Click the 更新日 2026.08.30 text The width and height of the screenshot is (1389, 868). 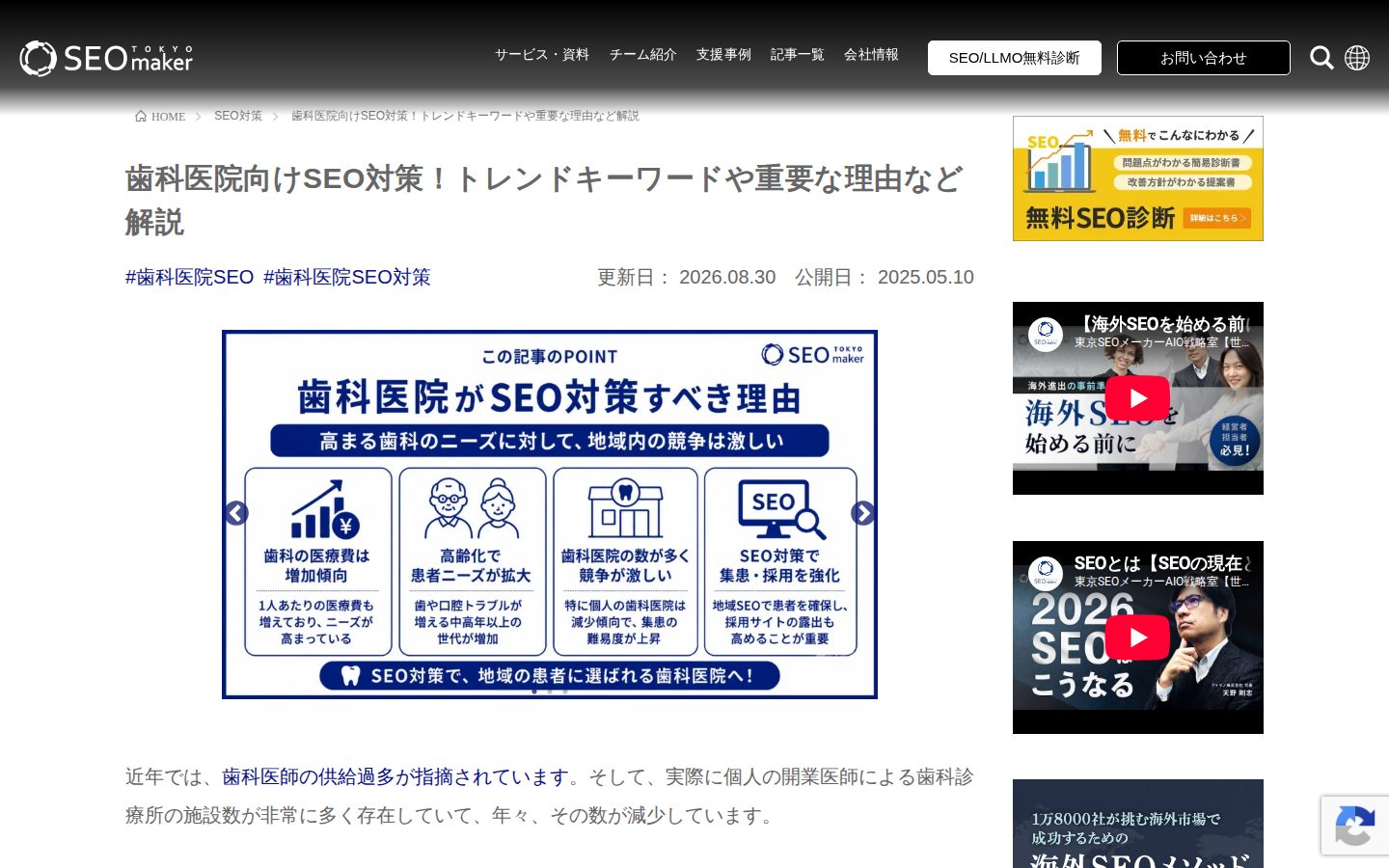(687, 277)
